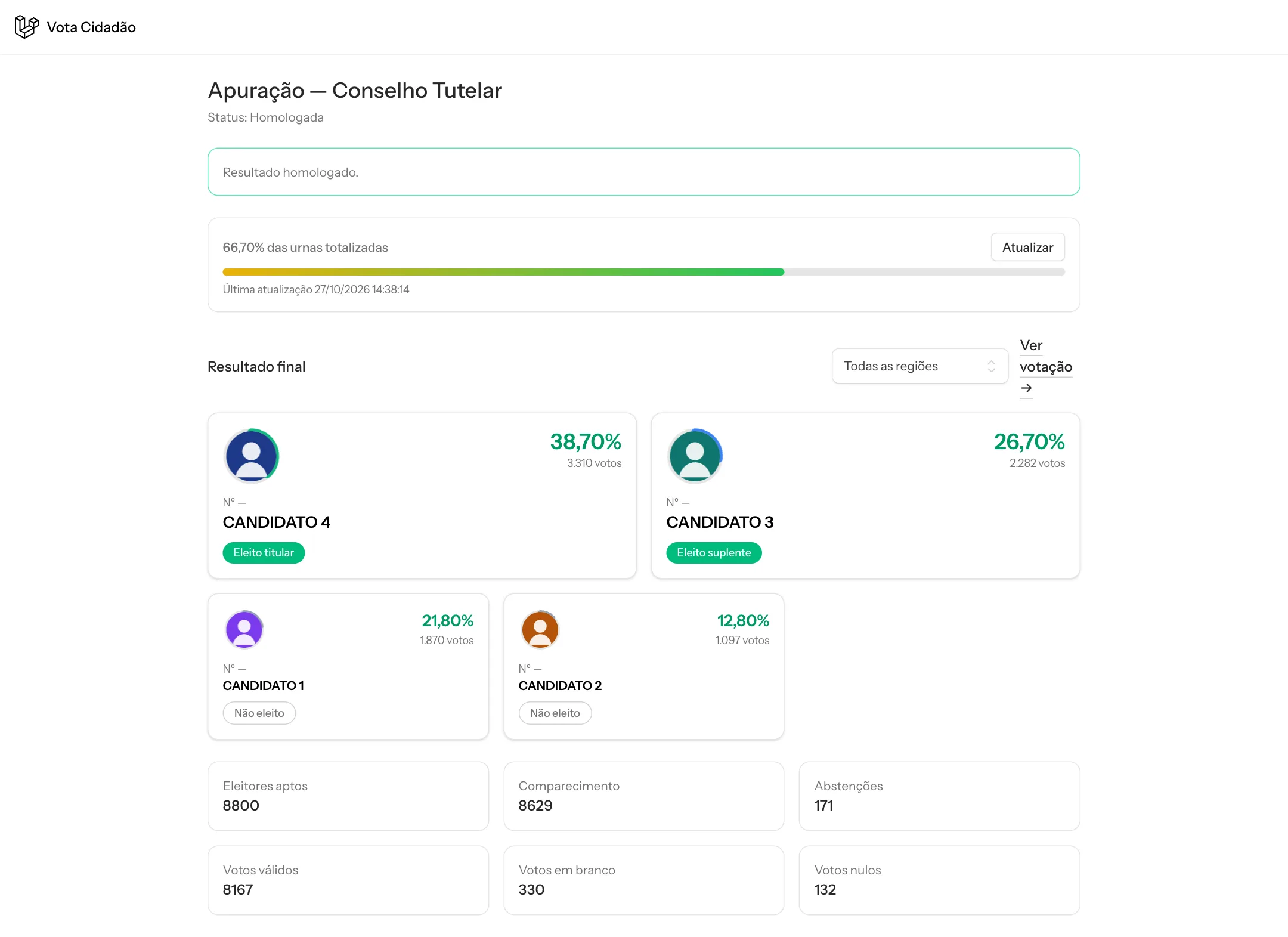Click the CANDIDATO 2 name

[560, 686]
